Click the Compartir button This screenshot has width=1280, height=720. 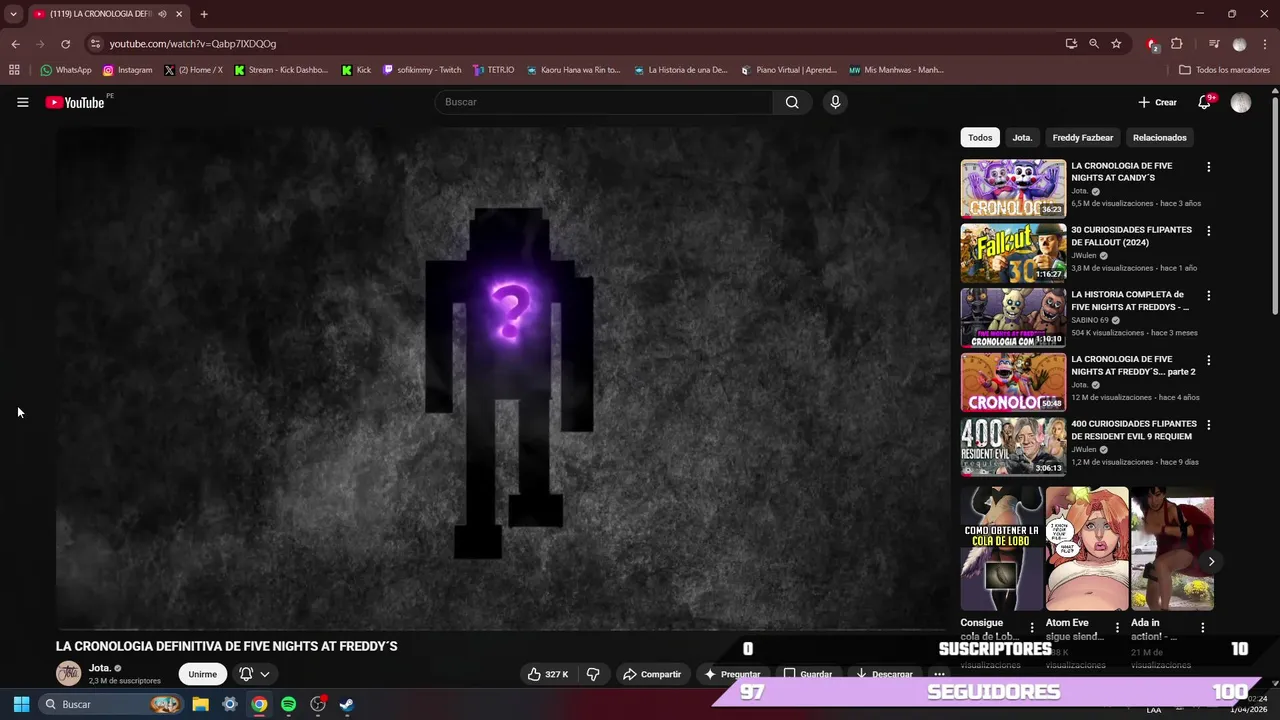(x=652, y=674)
